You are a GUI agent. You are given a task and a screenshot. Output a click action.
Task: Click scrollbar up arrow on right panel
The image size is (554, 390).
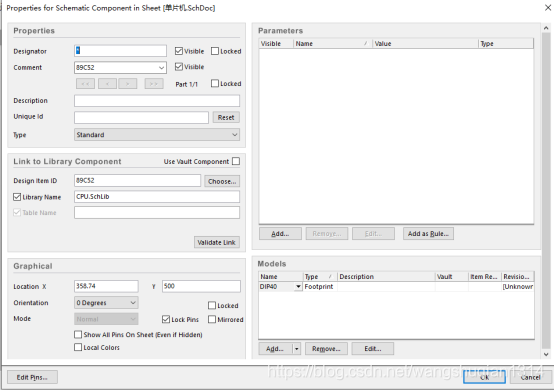click(546, 28)
